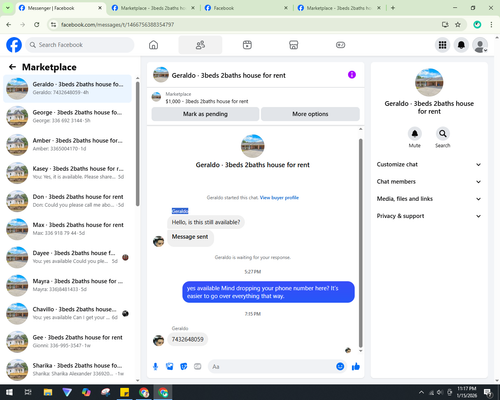The image size is (500, 400).
Task: Open Dayee's 3beds 2baths conversation
Action: click(68, 257)
